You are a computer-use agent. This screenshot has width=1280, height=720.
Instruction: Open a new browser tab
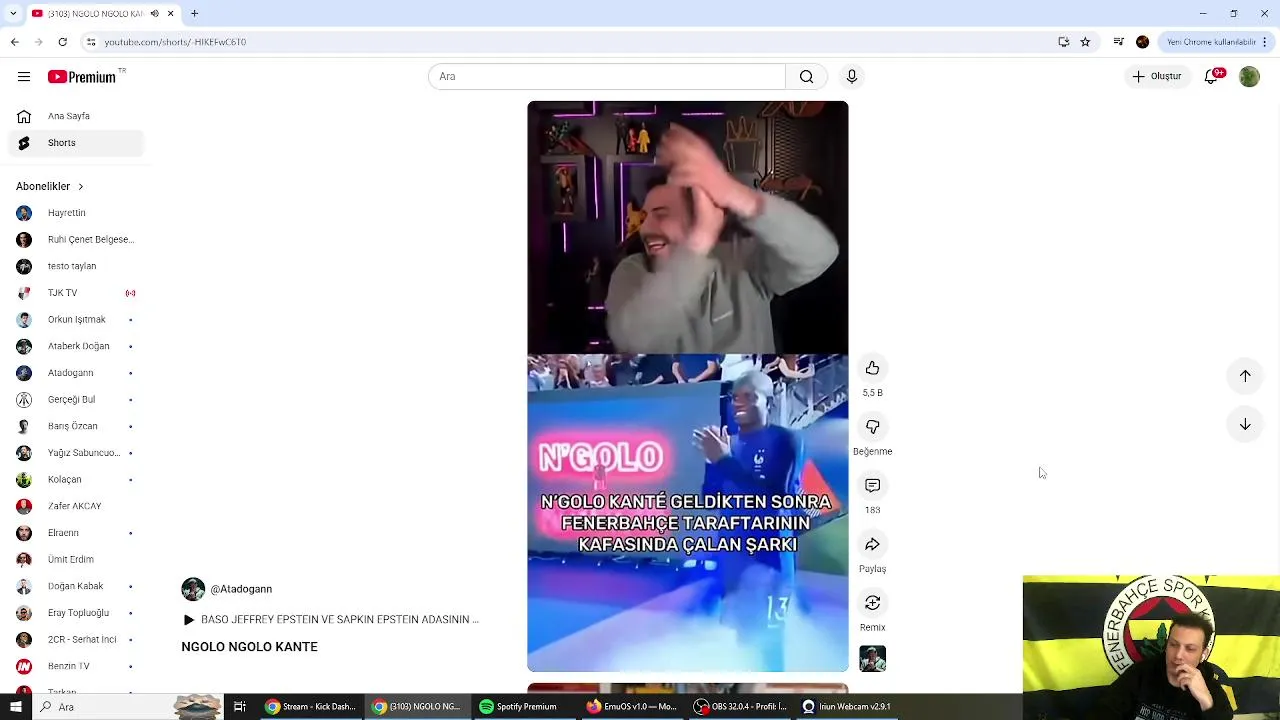[195, 13]
